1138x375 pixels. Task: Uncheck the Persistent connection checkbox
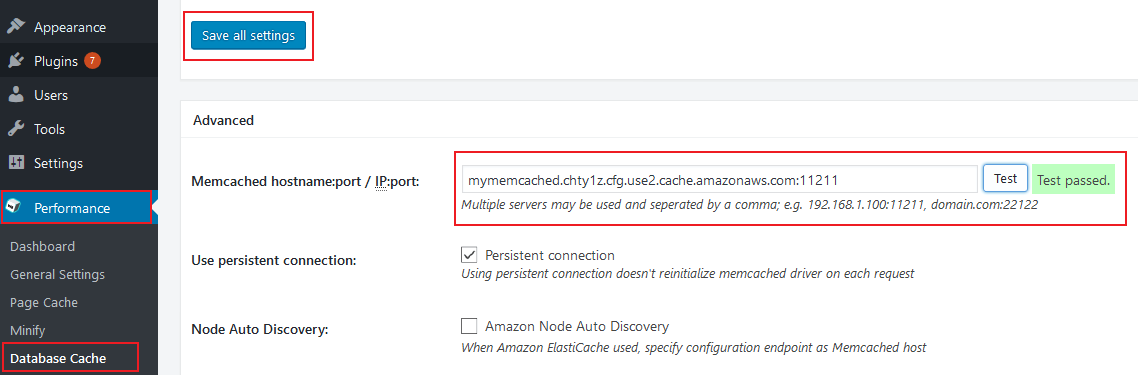[470, 255]
